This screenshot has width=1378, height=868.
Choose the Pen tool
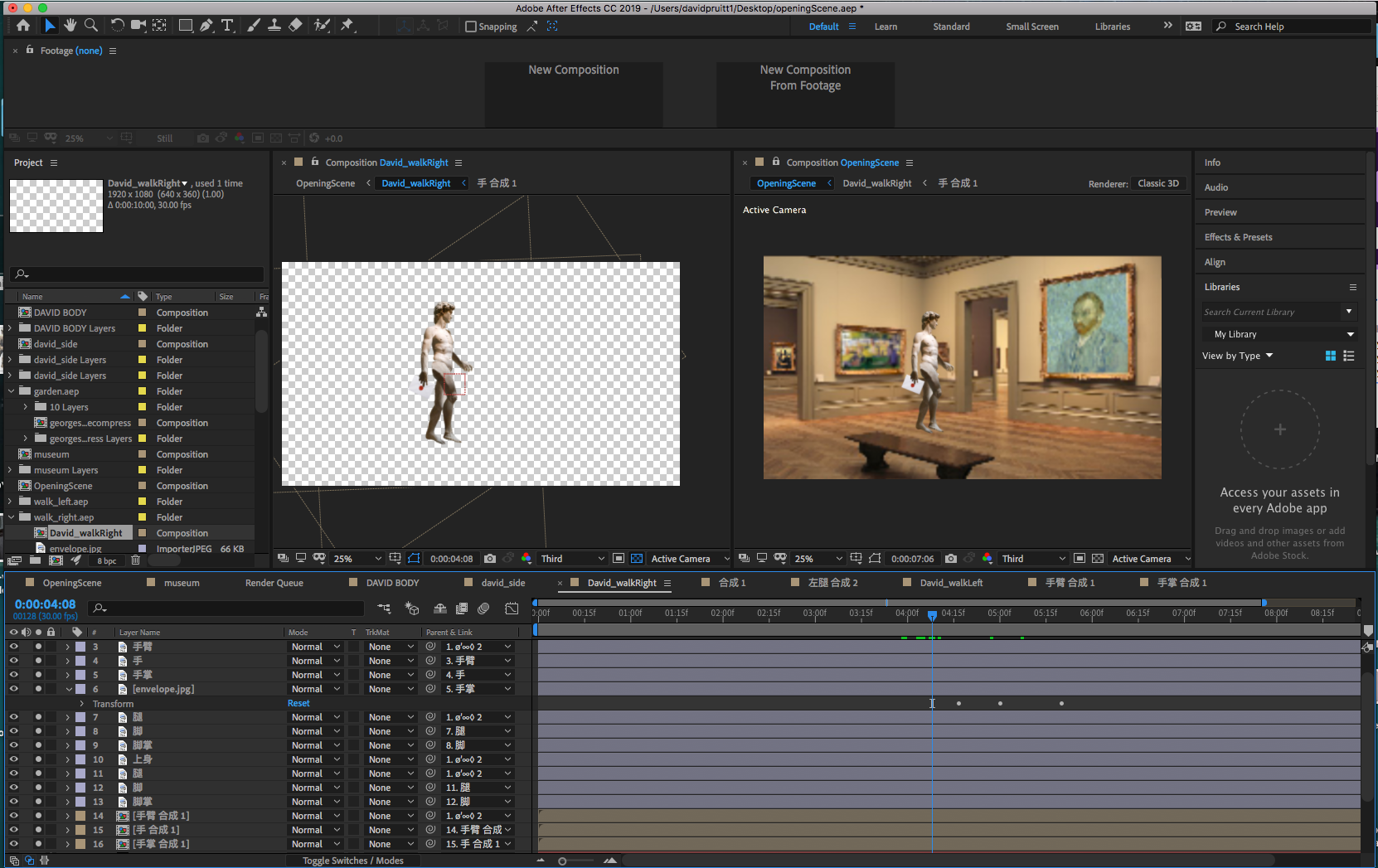[206, 26]
